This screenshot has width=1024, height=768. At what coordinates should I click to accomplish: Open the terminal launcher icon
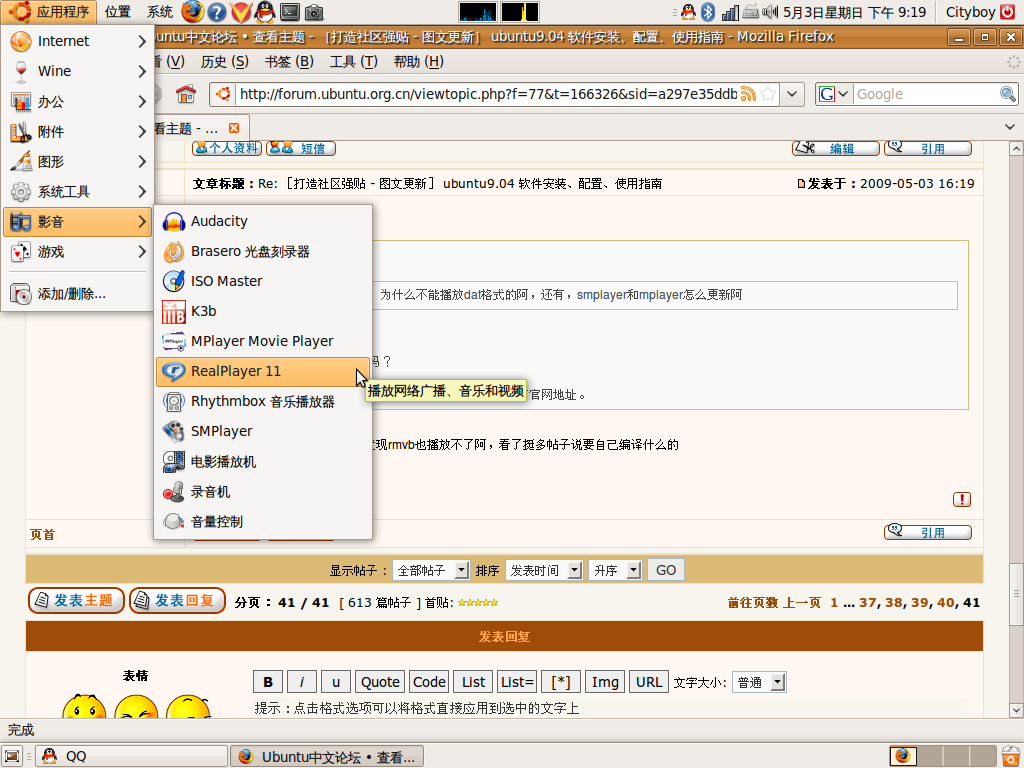[x=289, y=12]
